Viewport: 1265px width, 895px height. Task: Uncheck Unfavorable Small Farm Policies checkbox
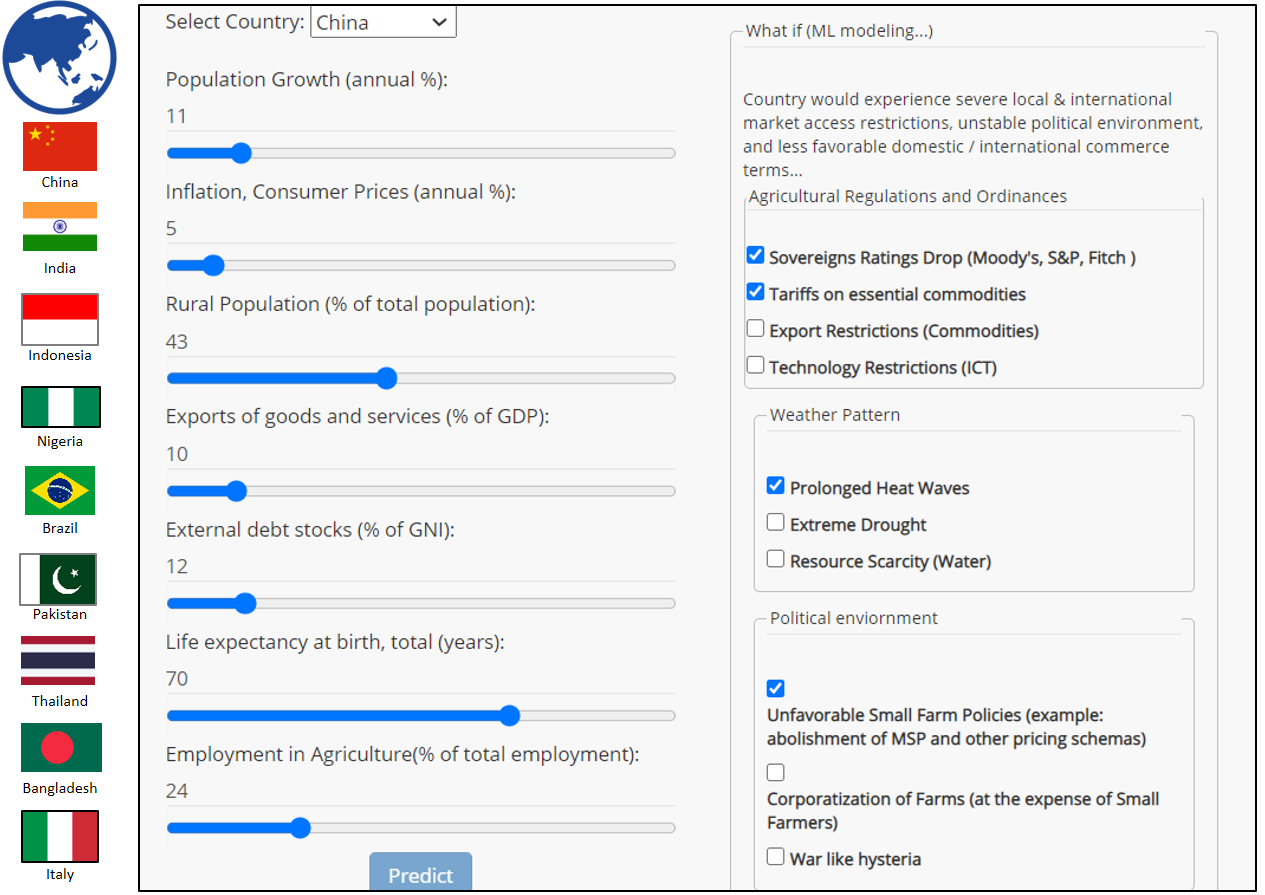point(776,689)
